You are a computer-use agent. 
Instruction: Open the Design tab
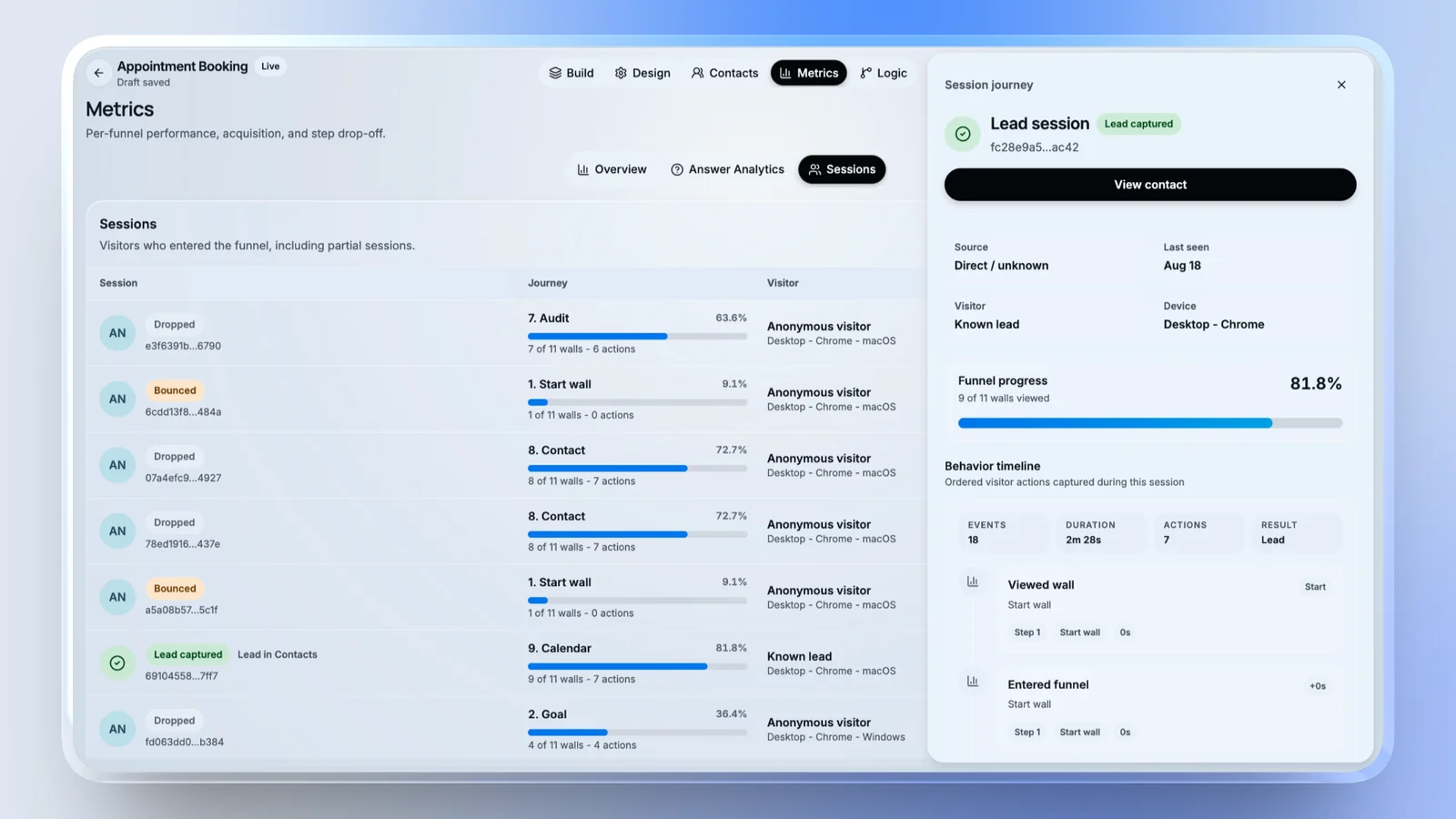[642, 73]
